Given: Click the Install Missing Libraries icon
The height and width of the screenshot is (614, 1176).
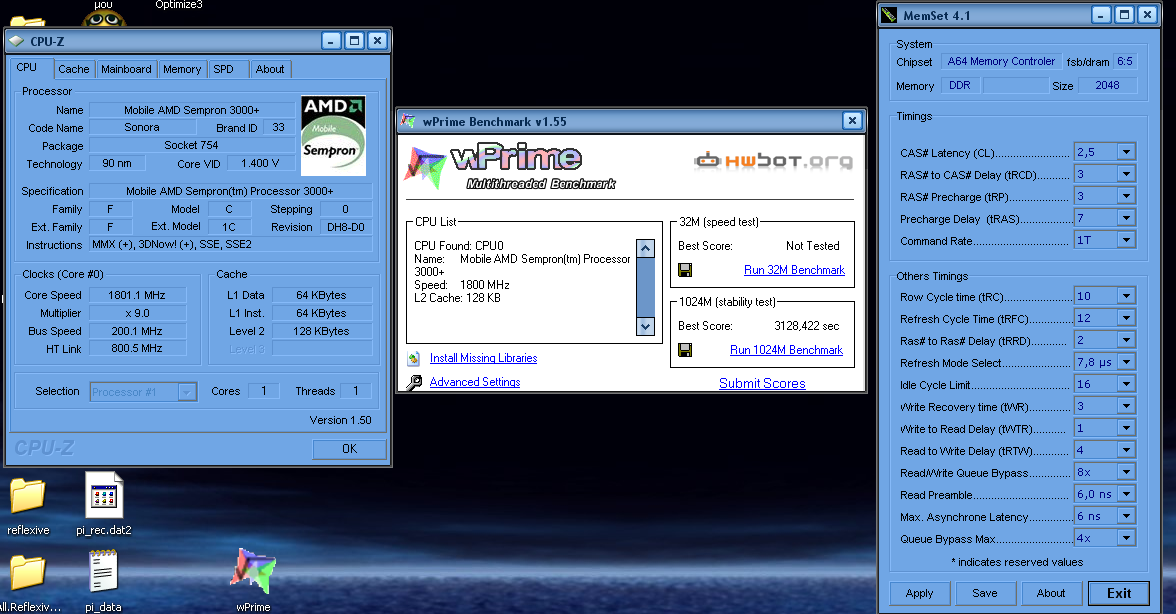Looking at the screenshot, I should click(x=414, y=358).
